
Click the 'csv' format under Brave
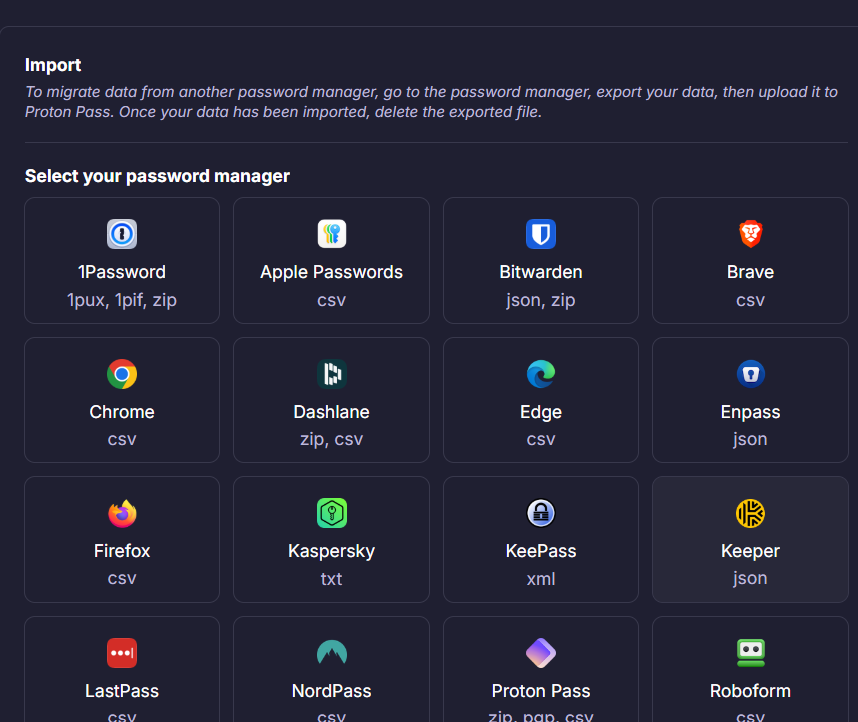[x=750, y=300]
